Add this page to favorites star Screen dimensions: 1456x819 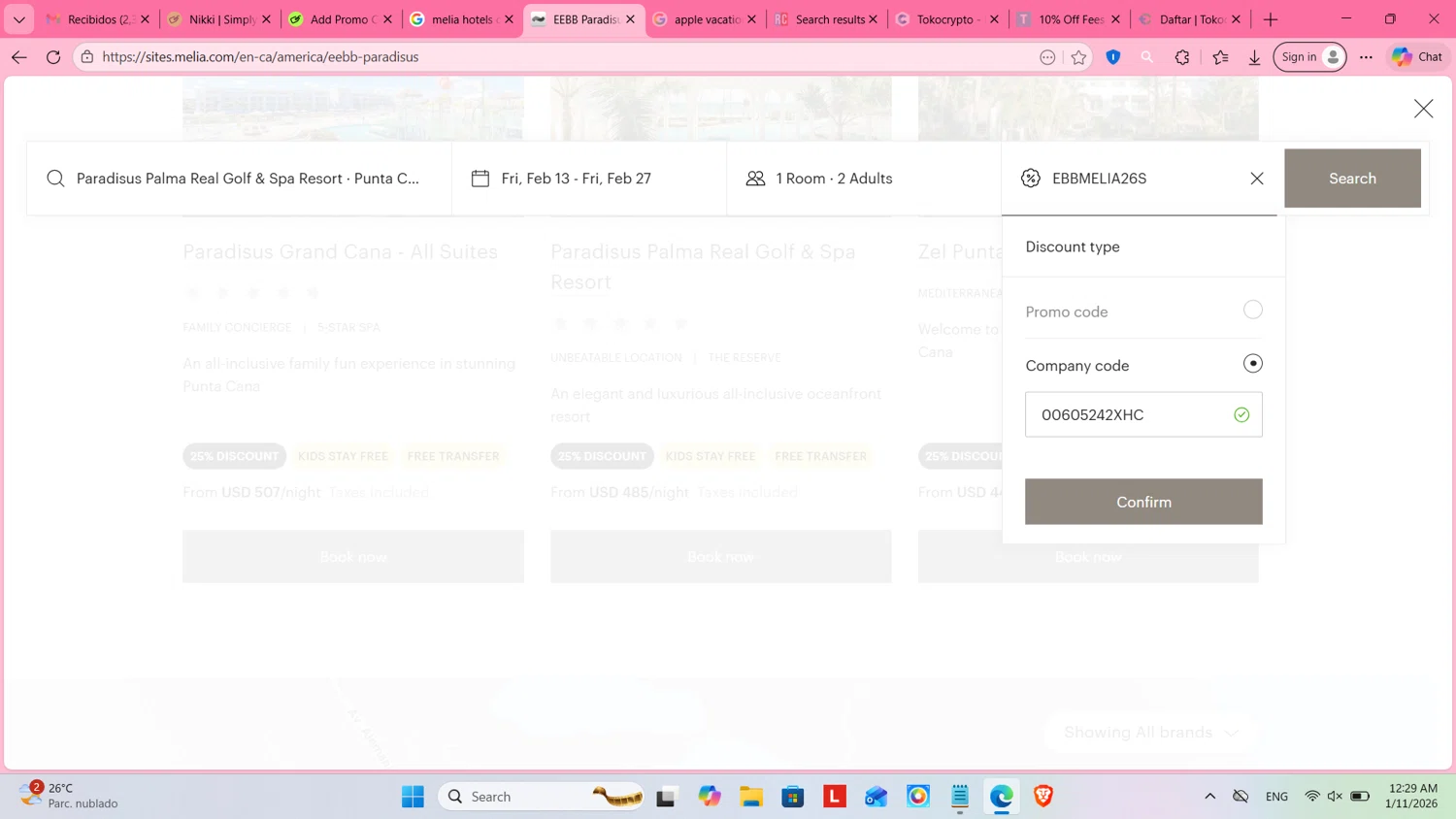[1078, 57]
